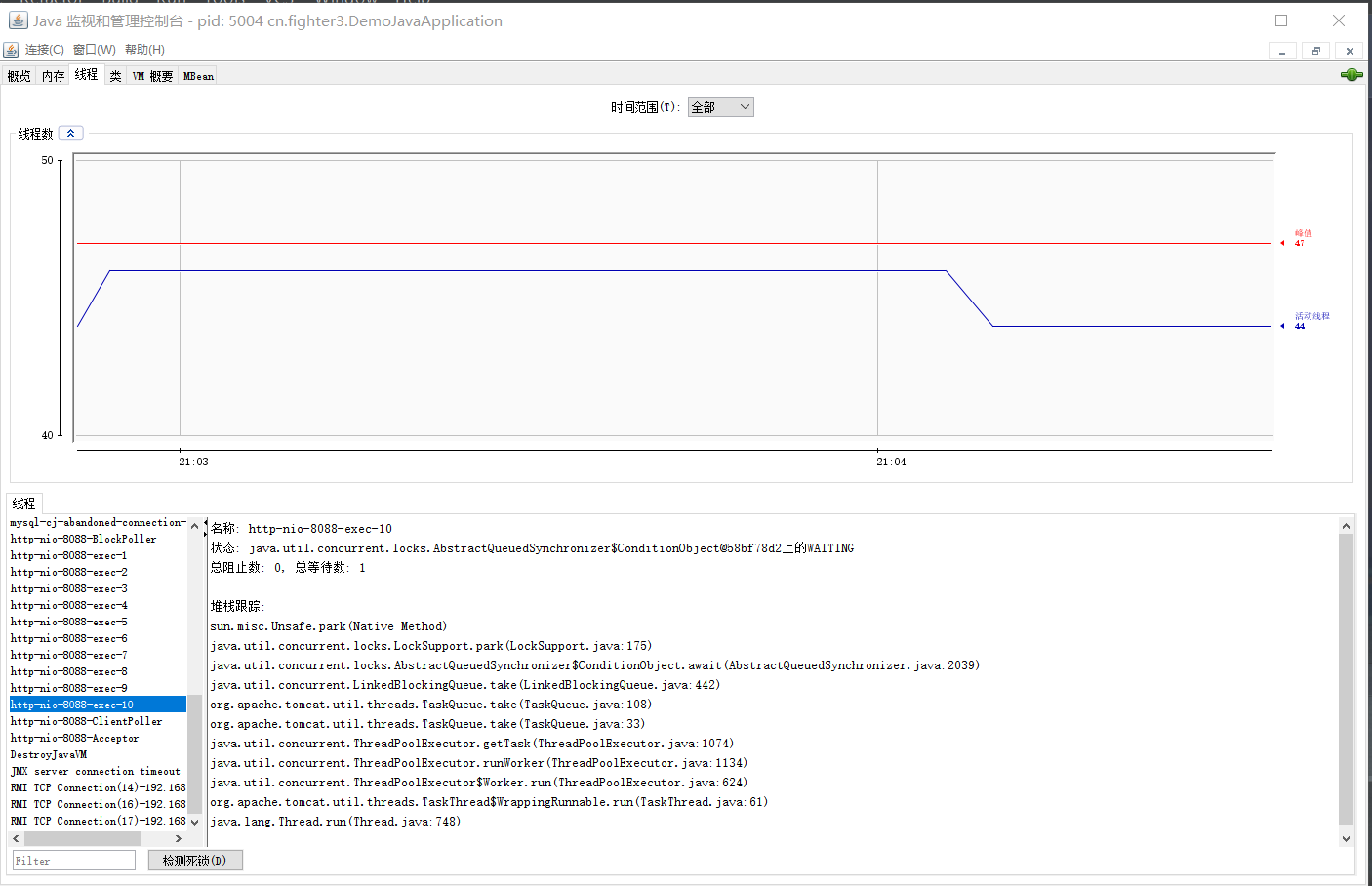Screen dimensions: 1372x886
Task: Select RMI TCP Connection(14) thread
Action: pos(98,787)
